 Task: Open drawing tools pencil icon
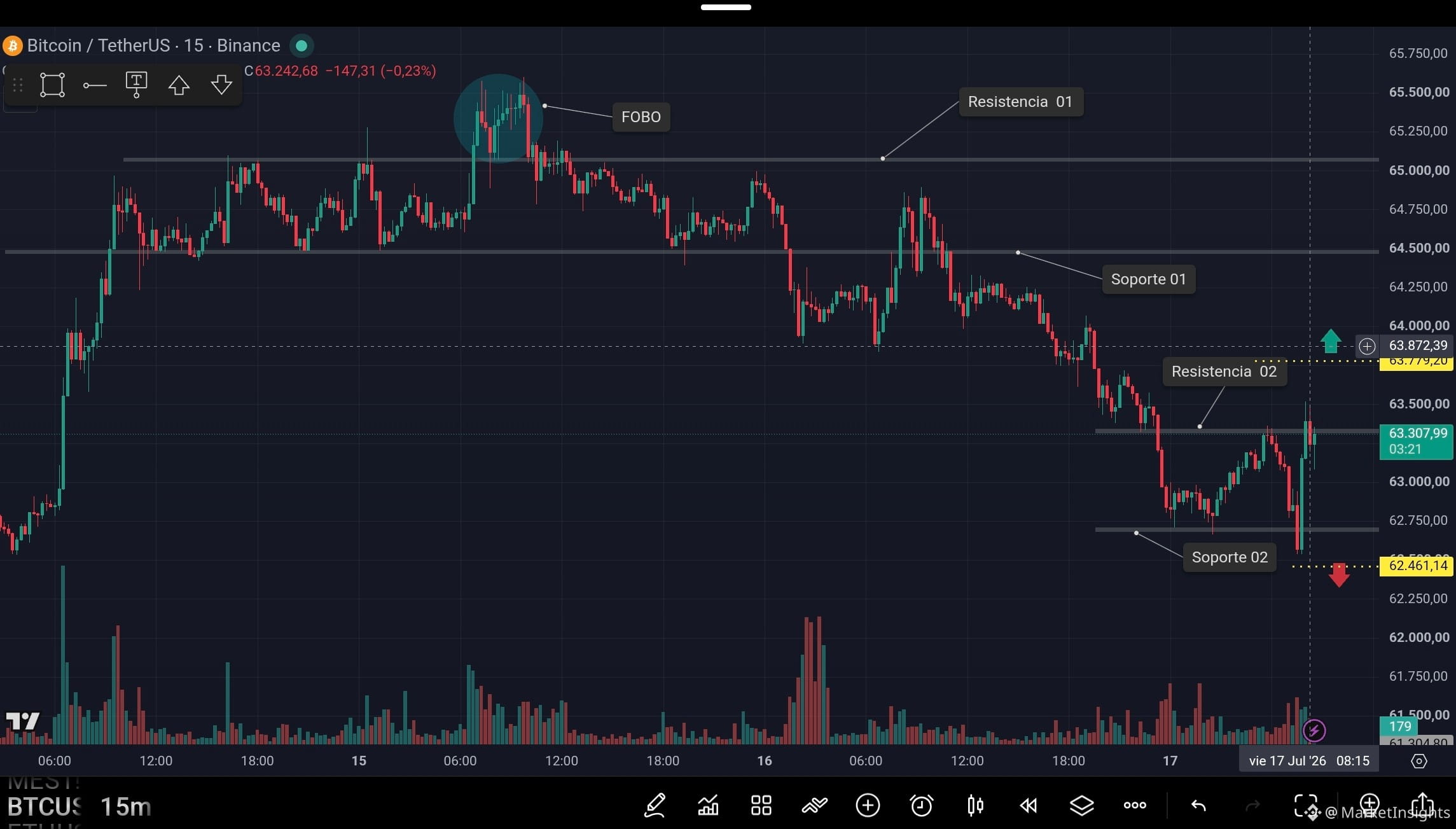pos(655,805)
